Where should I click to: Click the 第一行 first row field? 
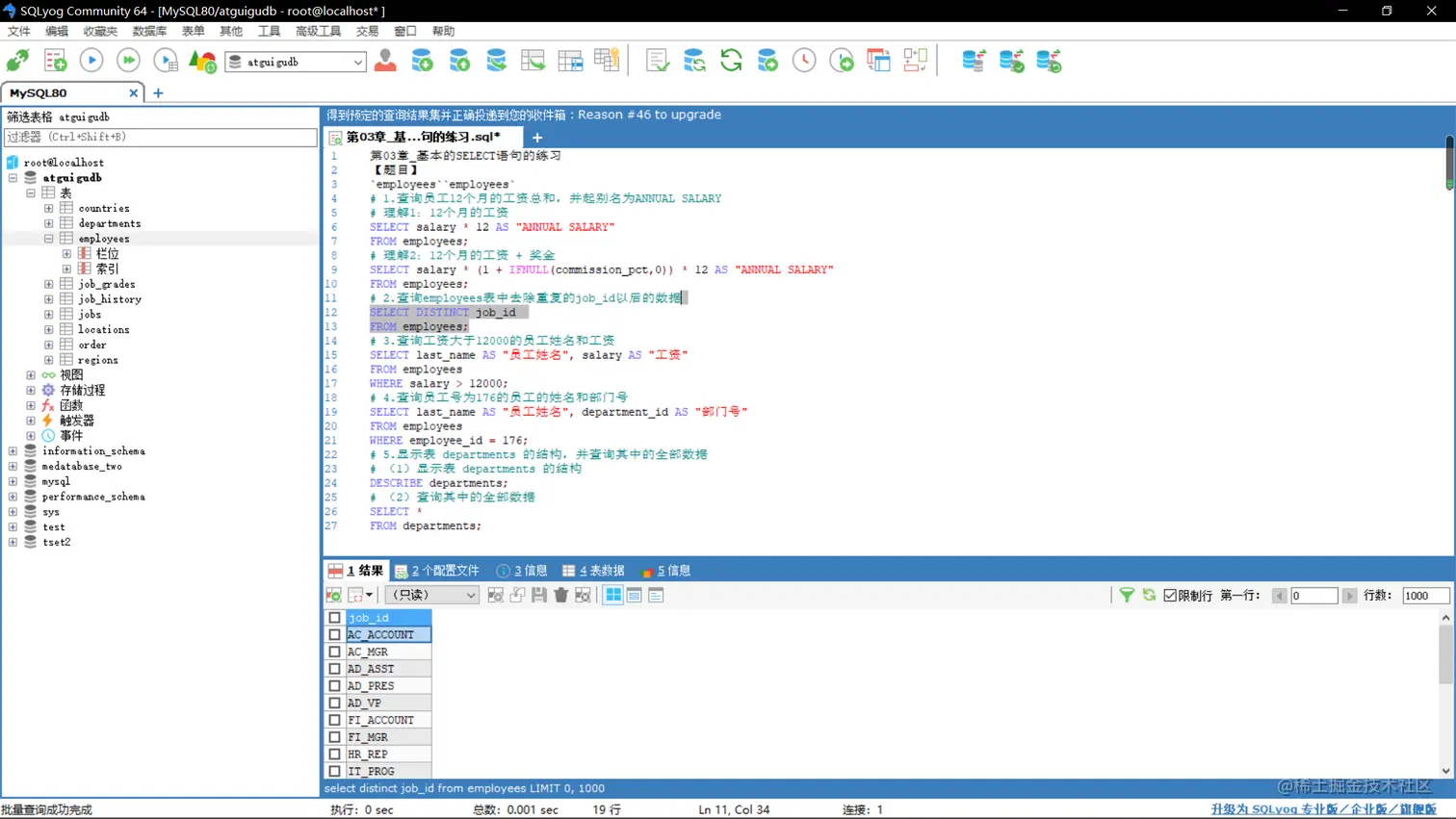click(x=1313, y=596)
